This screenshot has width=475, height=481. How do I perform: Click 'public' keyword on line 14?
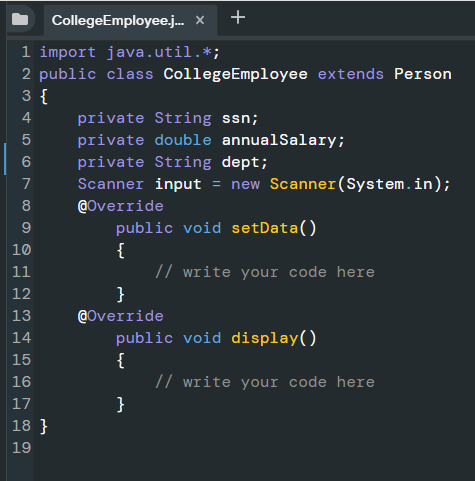144,338
